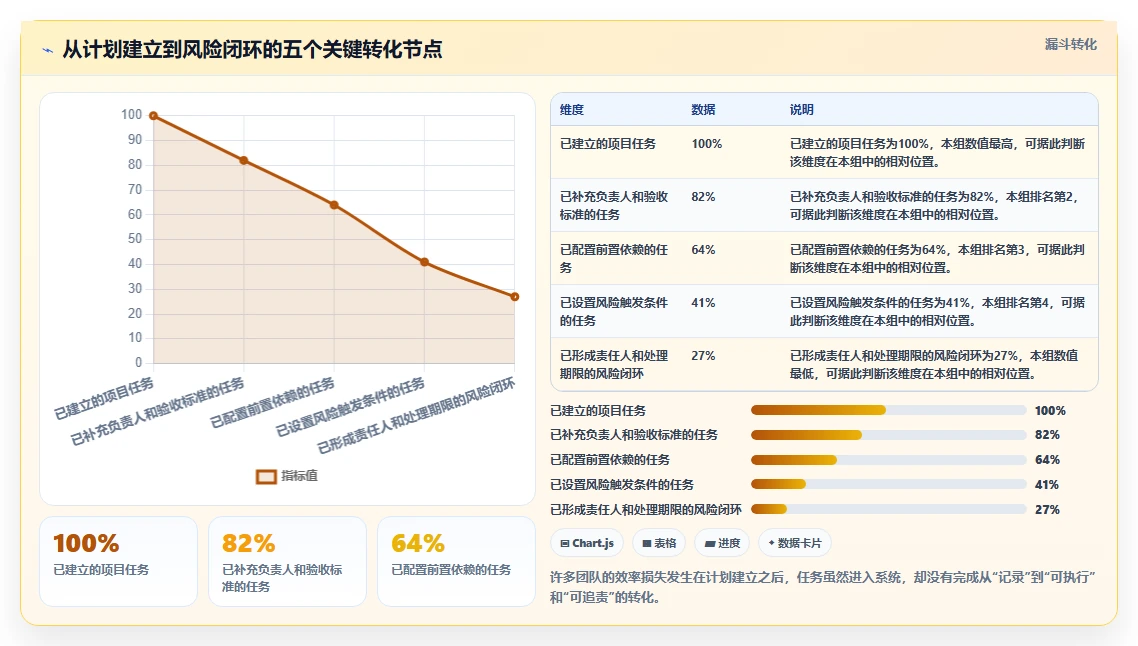Click progress label 已设置风险触发条件的任务
The height and width of the screenshot is (646, 1138).
[x=622, y=484]
